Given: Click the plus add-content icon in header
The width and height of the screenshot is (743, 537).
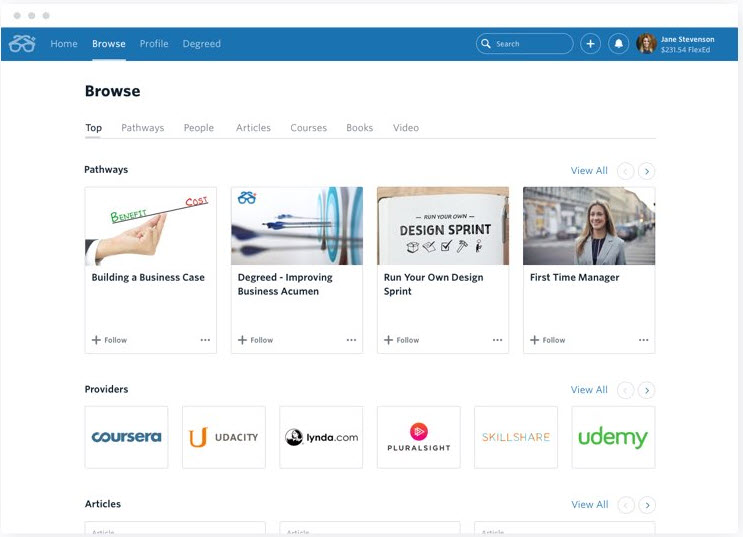Looking at the screenshot, I should (x=590, y=44).
